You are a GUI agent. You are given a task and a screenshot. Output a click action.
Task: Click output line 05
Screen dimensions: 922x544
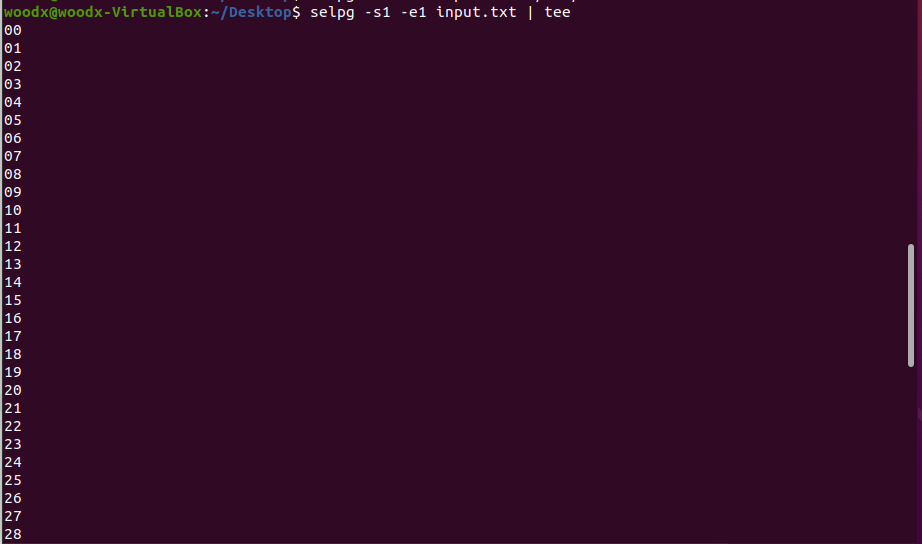(x=13, y=120)
